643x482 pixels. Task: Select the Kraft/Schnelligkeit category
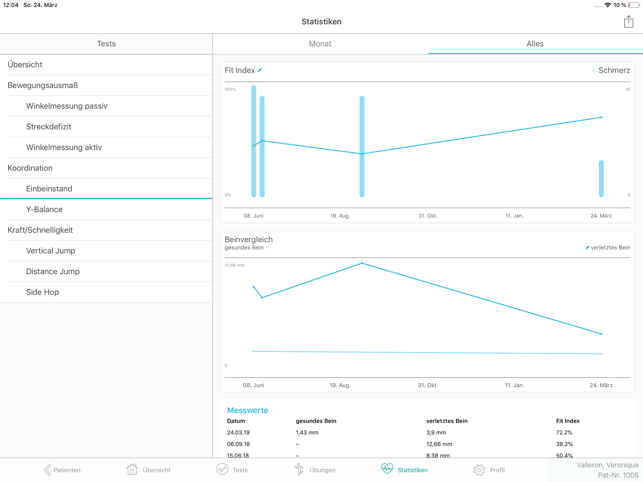click(106, 230)
